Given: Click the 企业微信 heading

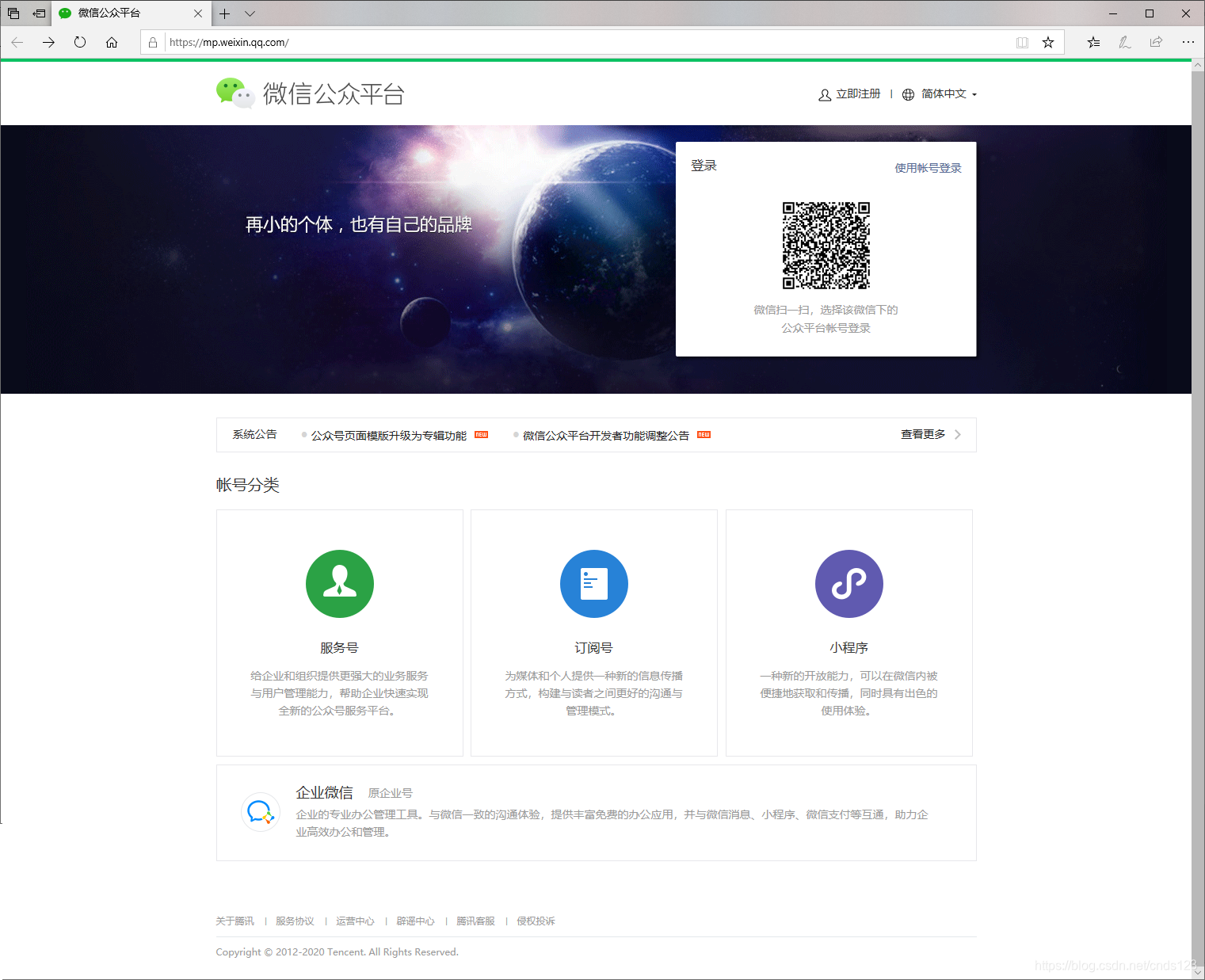Looking at the screenshot, I should (325, 793).
